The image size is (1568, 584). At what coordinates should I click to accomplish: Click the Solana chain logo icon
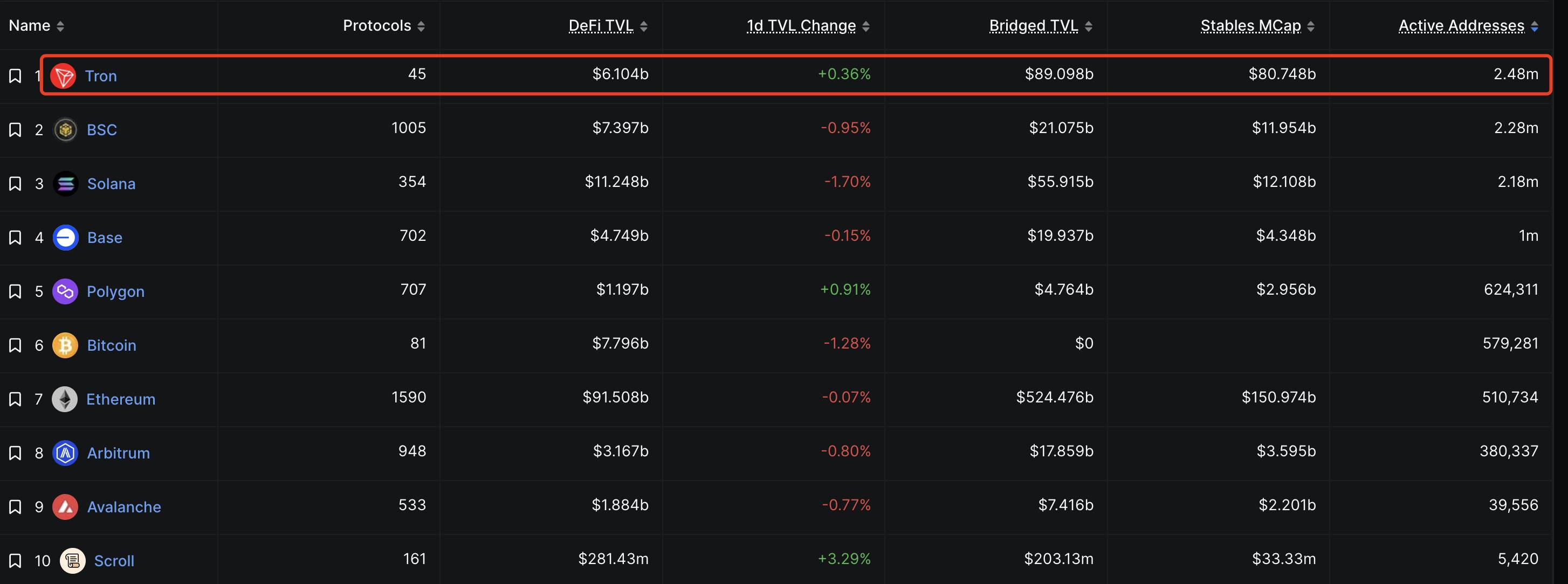coord(65,184)
